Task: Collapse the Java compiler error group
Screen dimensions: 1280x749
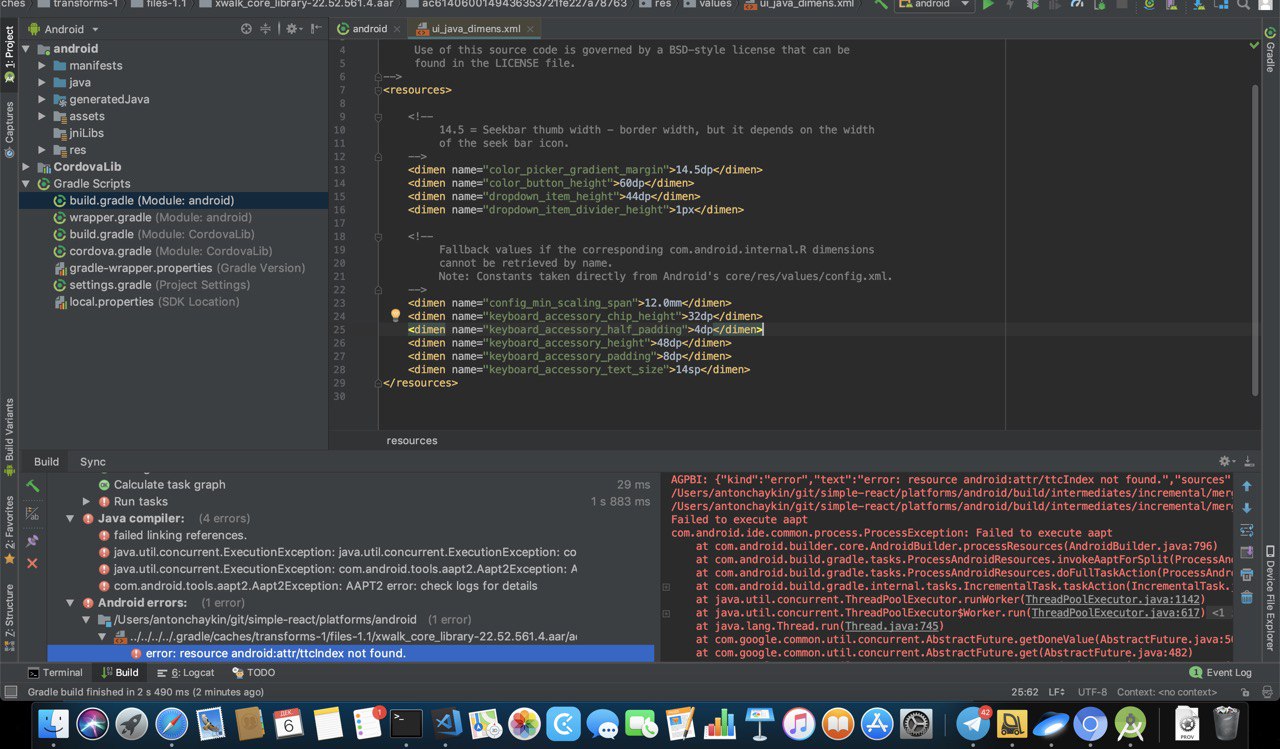Action: point(70,519)
